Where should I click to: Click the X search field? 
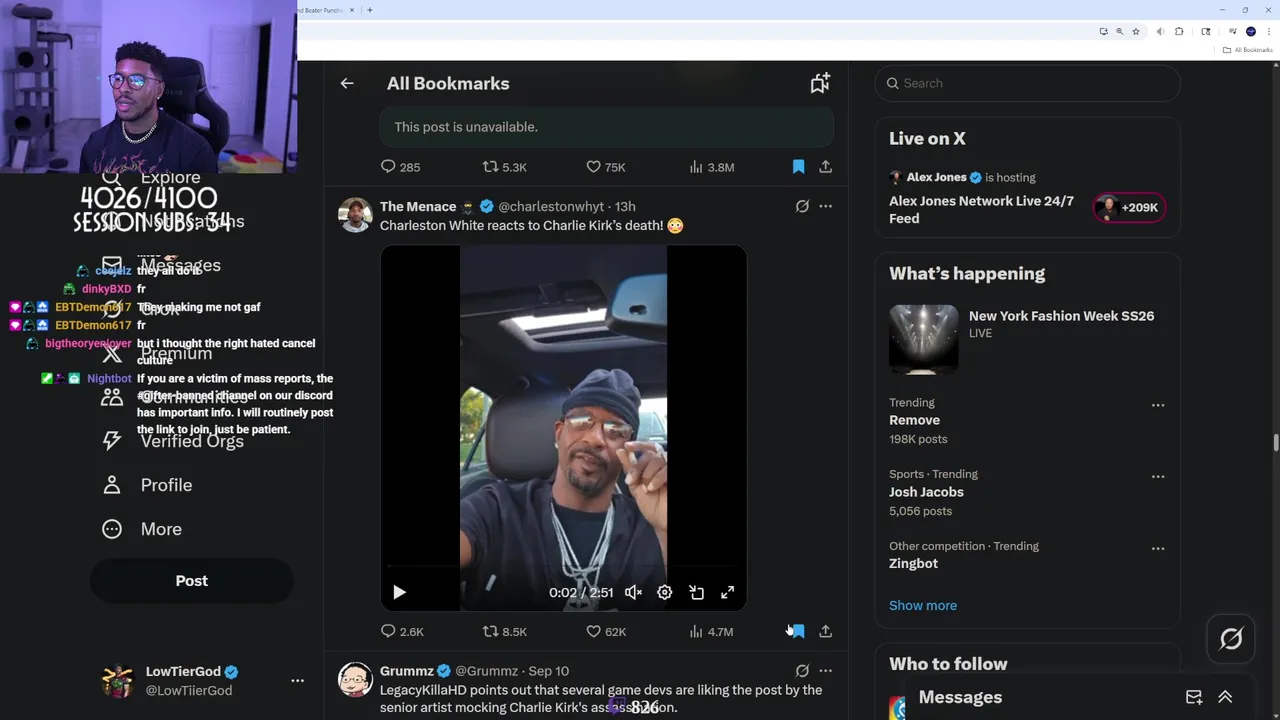tap(1028, 83)
